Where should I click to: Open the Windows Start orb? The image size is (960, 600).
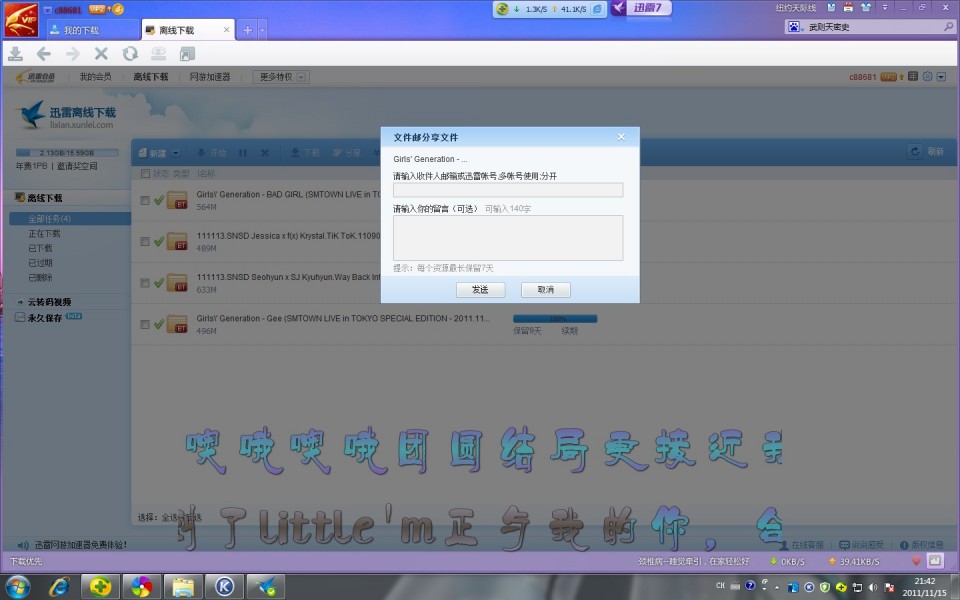18,587
